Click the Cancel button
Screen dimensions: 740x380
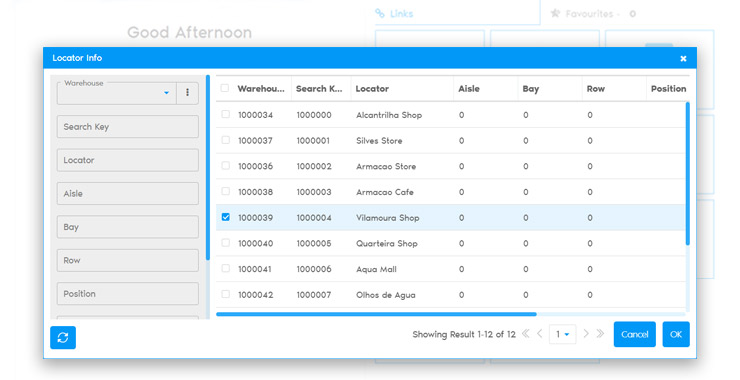pos(635,334)
